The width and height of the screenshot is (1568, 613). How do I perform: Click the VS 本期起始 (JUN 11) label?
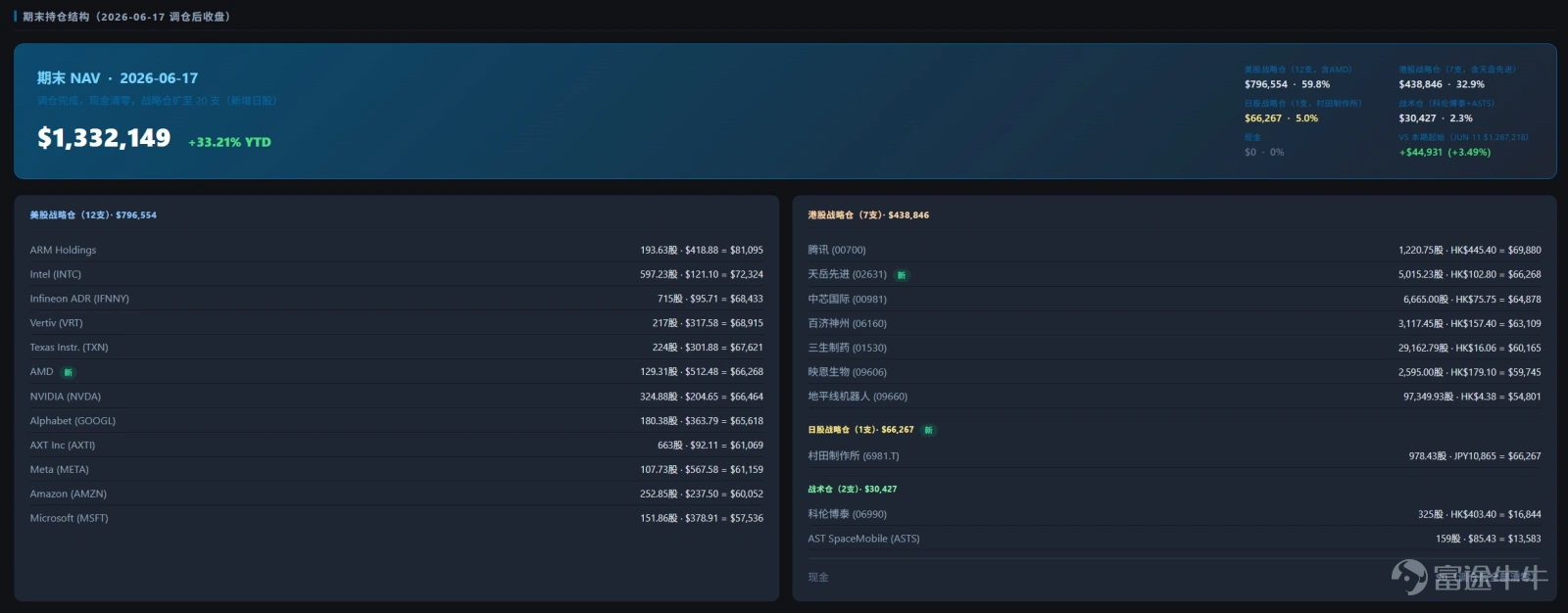pos(1463,137)
